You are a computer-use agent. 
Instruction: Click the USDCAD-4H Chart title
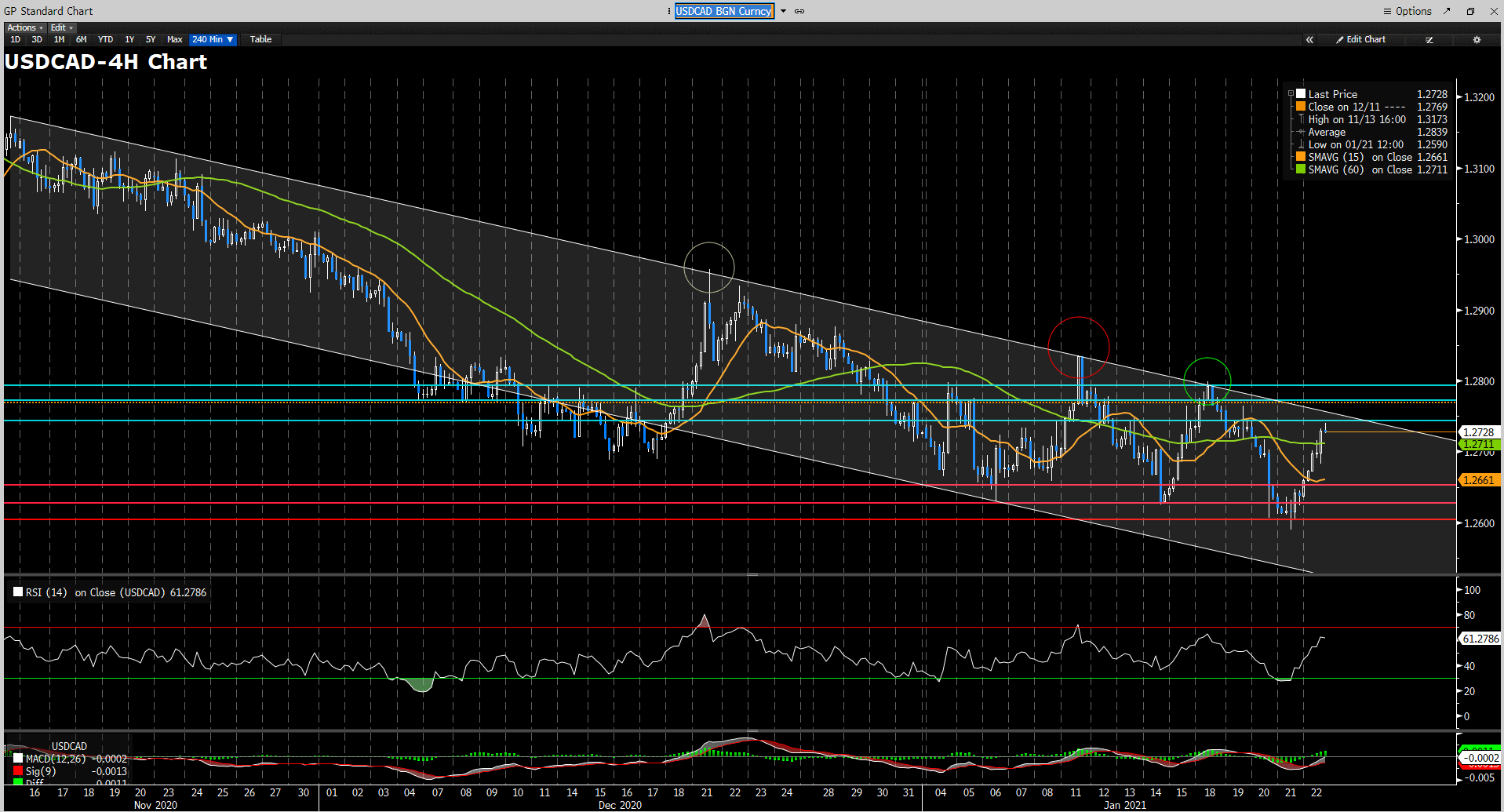click(x=106, y=62)
